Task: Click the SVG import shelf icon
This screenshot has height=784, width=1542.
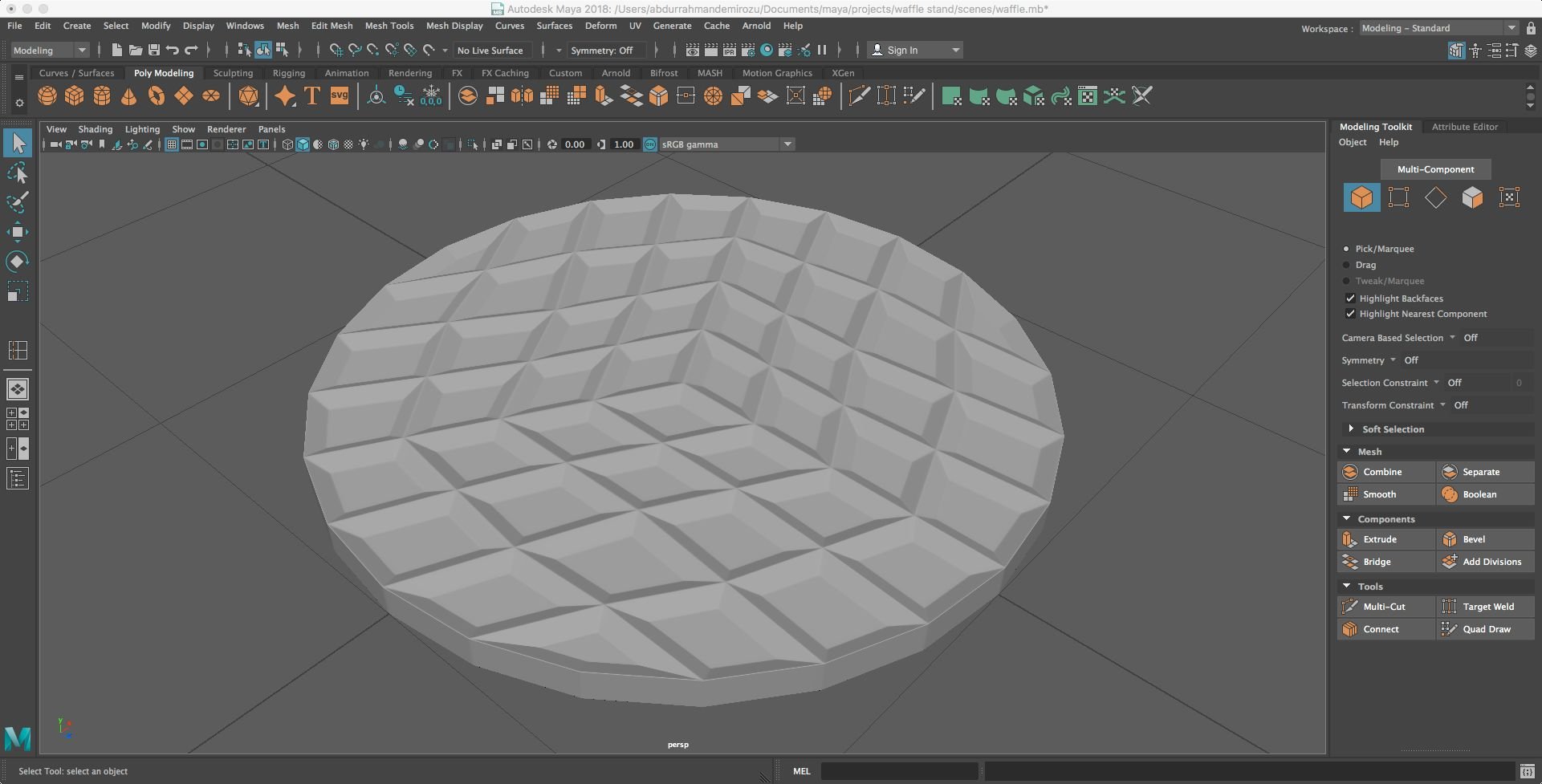Action: coord(340,96)
